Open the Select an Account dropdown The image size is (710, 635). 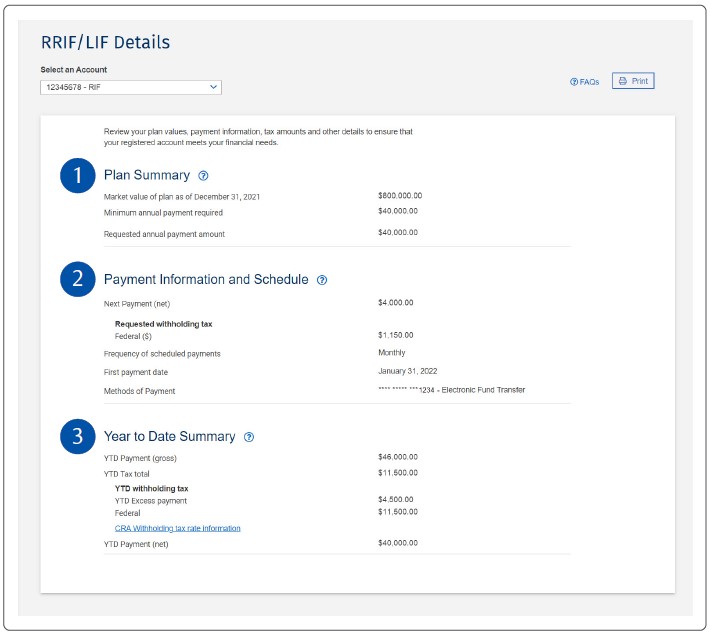pyautogui.click(x=130, y=87)
